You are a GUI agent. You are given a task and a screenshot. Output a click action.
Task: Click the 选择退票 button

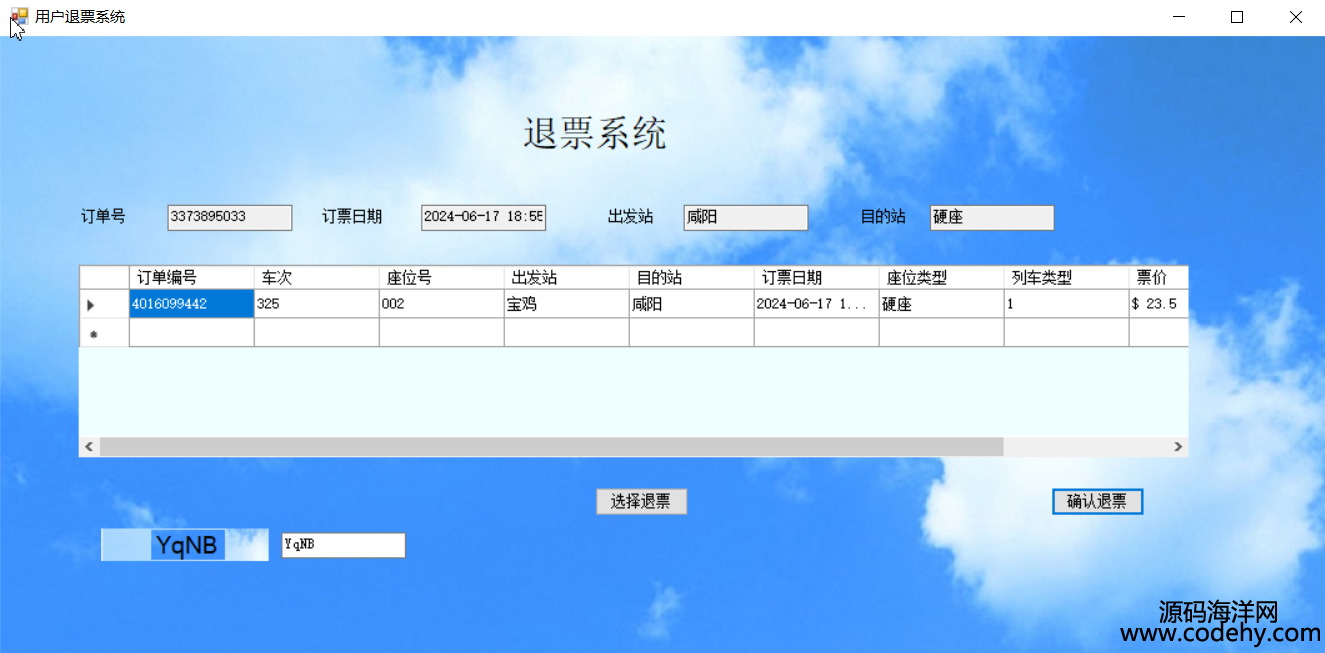pos(641,502)
